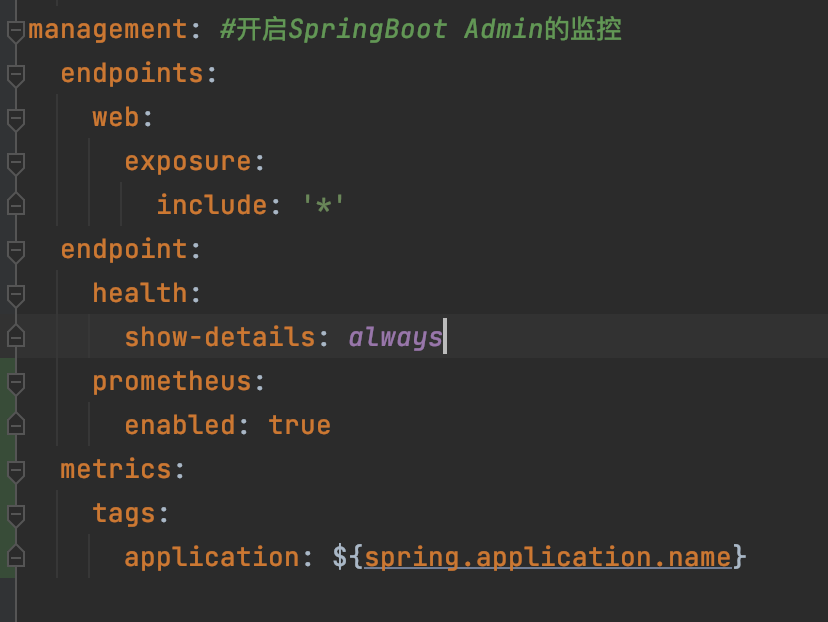
Task: Collapse the management block fold marker
Action: click(x=16, y=32)
